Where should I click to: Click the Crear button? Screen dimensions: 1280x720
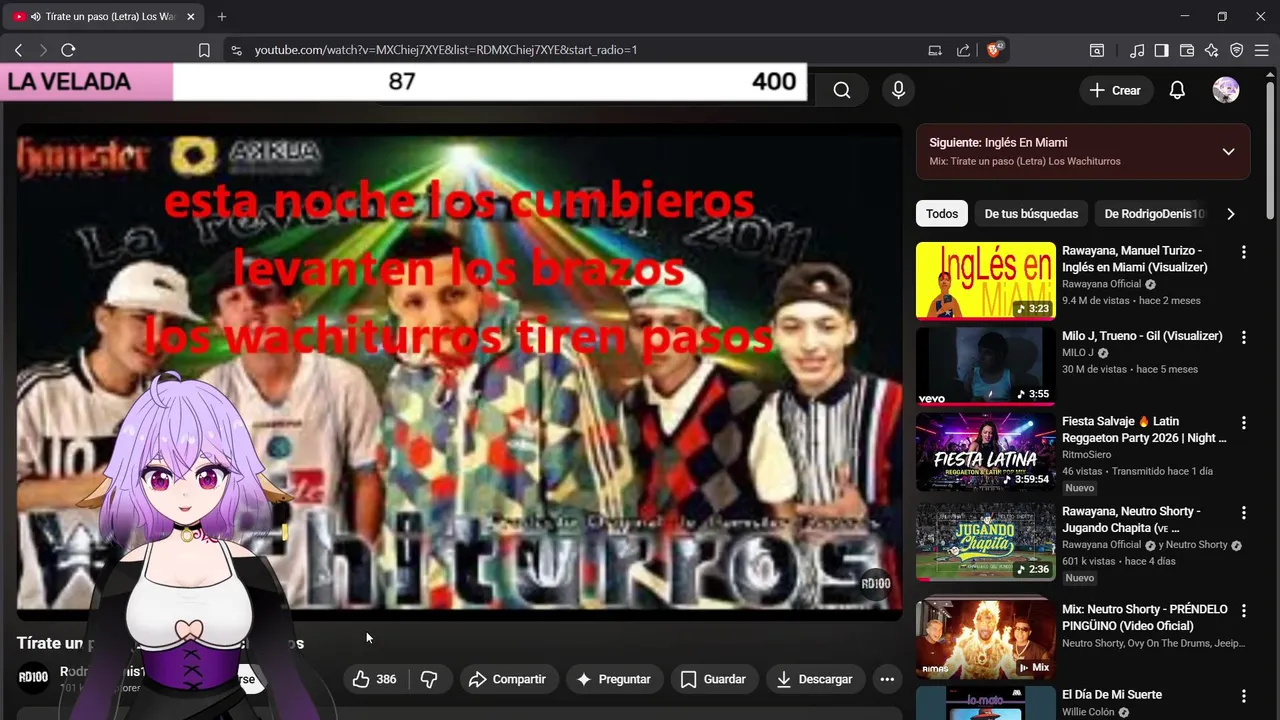1115,90
